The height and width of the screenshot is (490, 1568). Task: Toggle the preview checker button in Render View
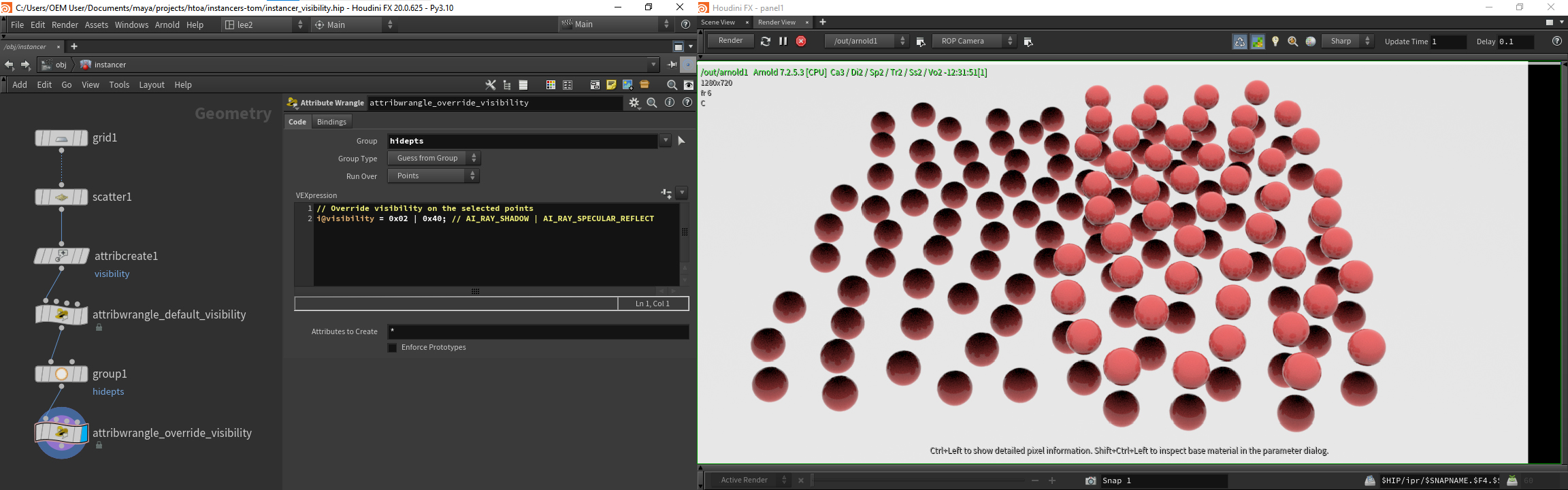1258,42
